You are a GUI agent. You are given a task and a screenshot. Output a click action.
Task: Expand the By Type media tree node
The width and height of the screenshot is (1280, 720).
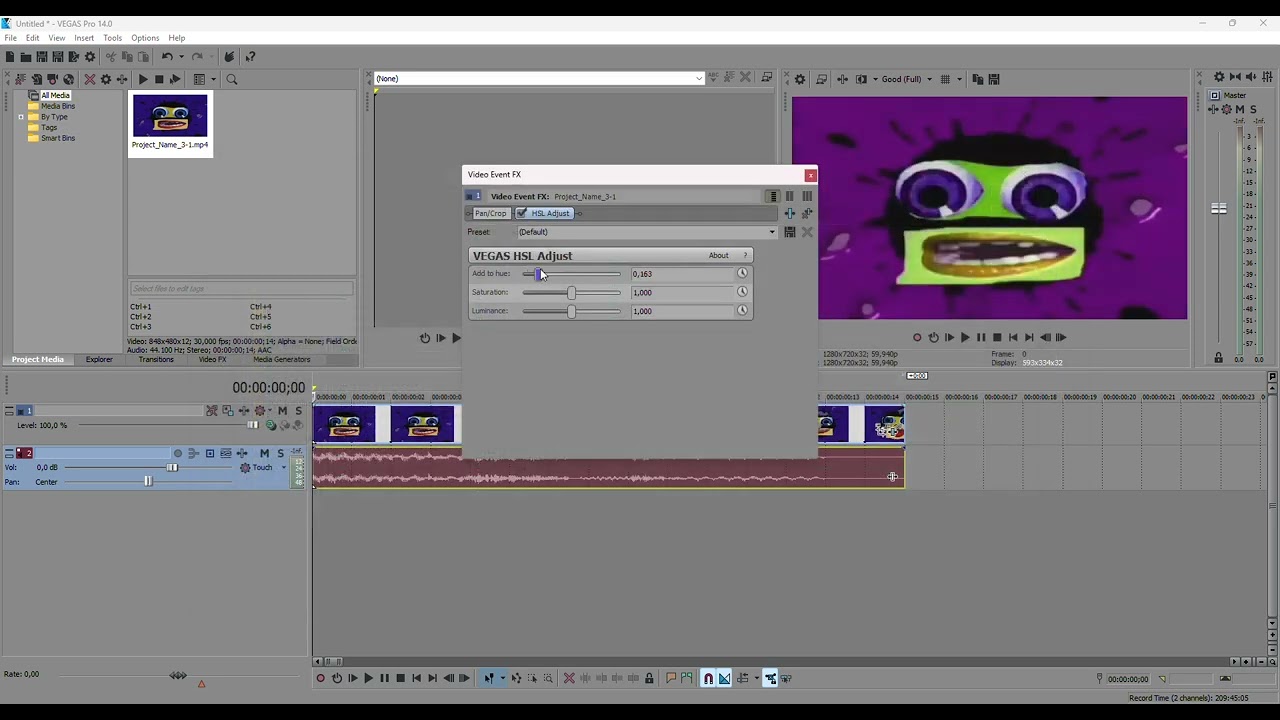point(21,117)
